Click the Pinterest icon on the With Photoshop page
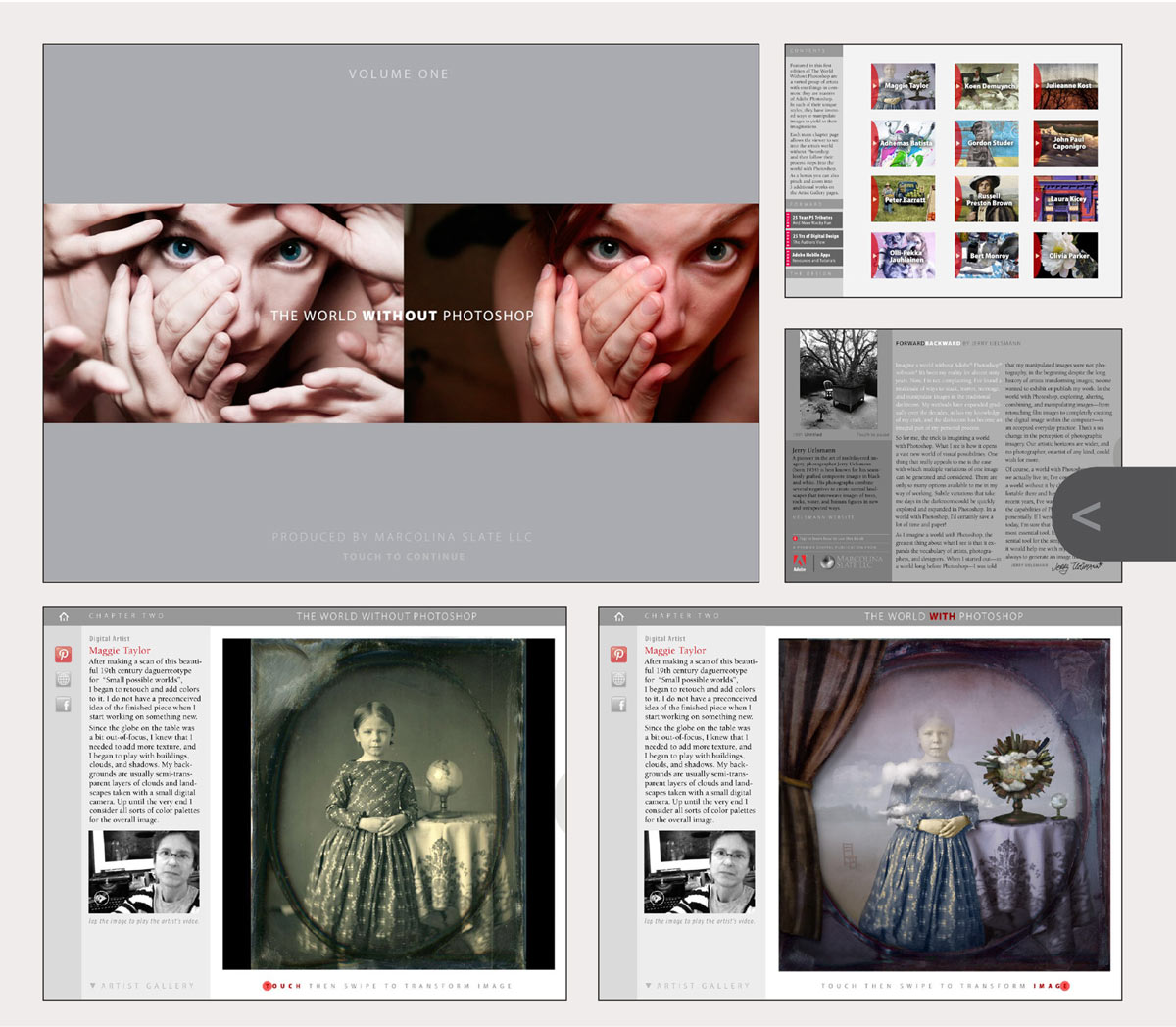The width and height of the screenshot is (1176, 1027). point(619,655)
